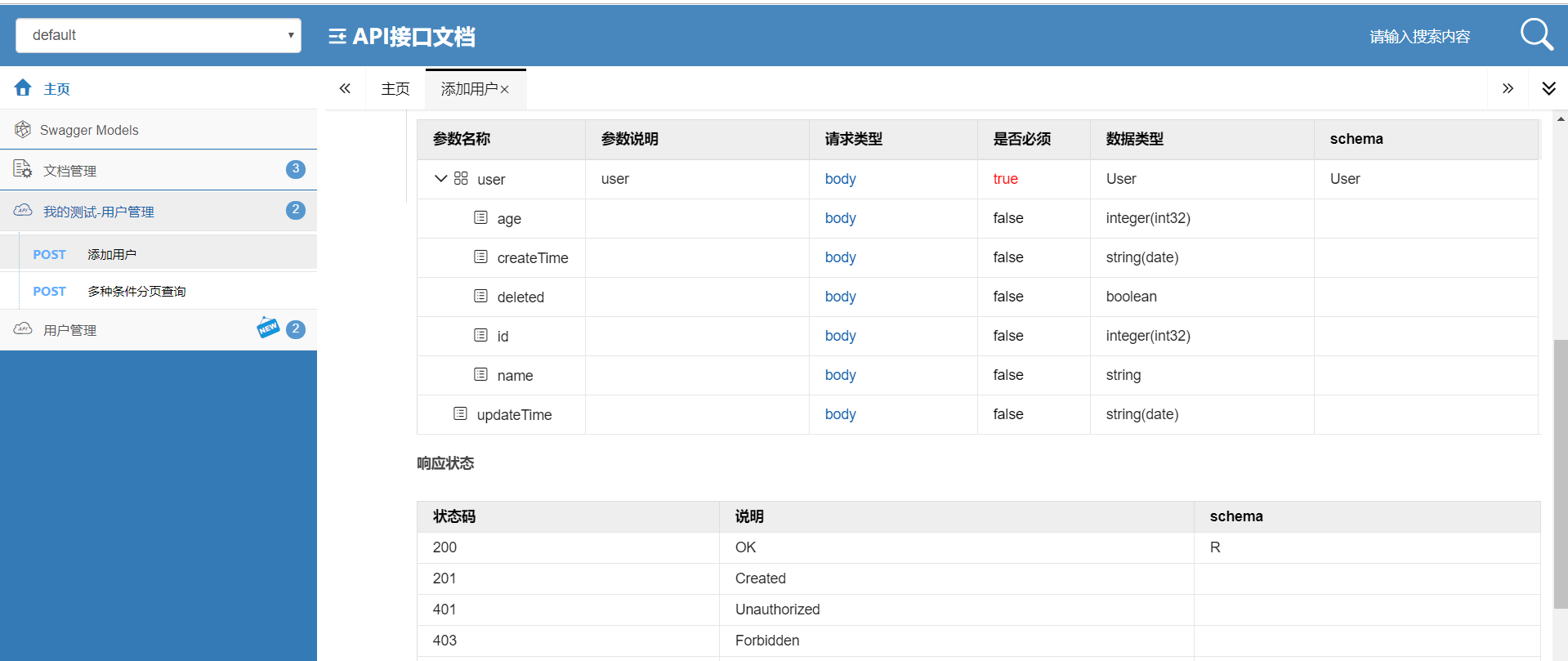The width and height of the screenshot is (1568, 661).
Task: Click the scrollbar up arrow
Action: coord(1561,119)
